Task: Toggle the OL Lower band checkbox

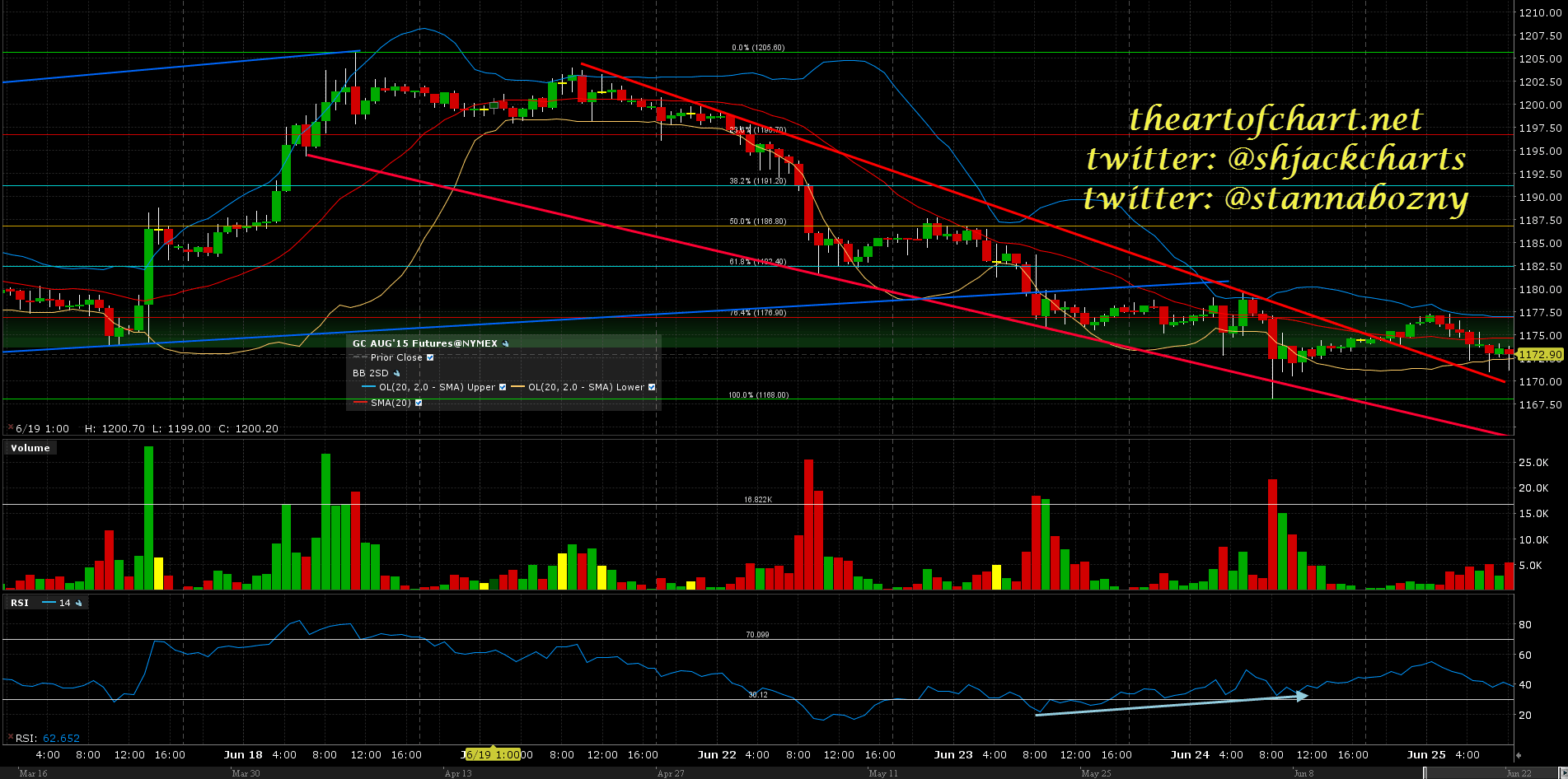Action: click(x=652, y=387)
